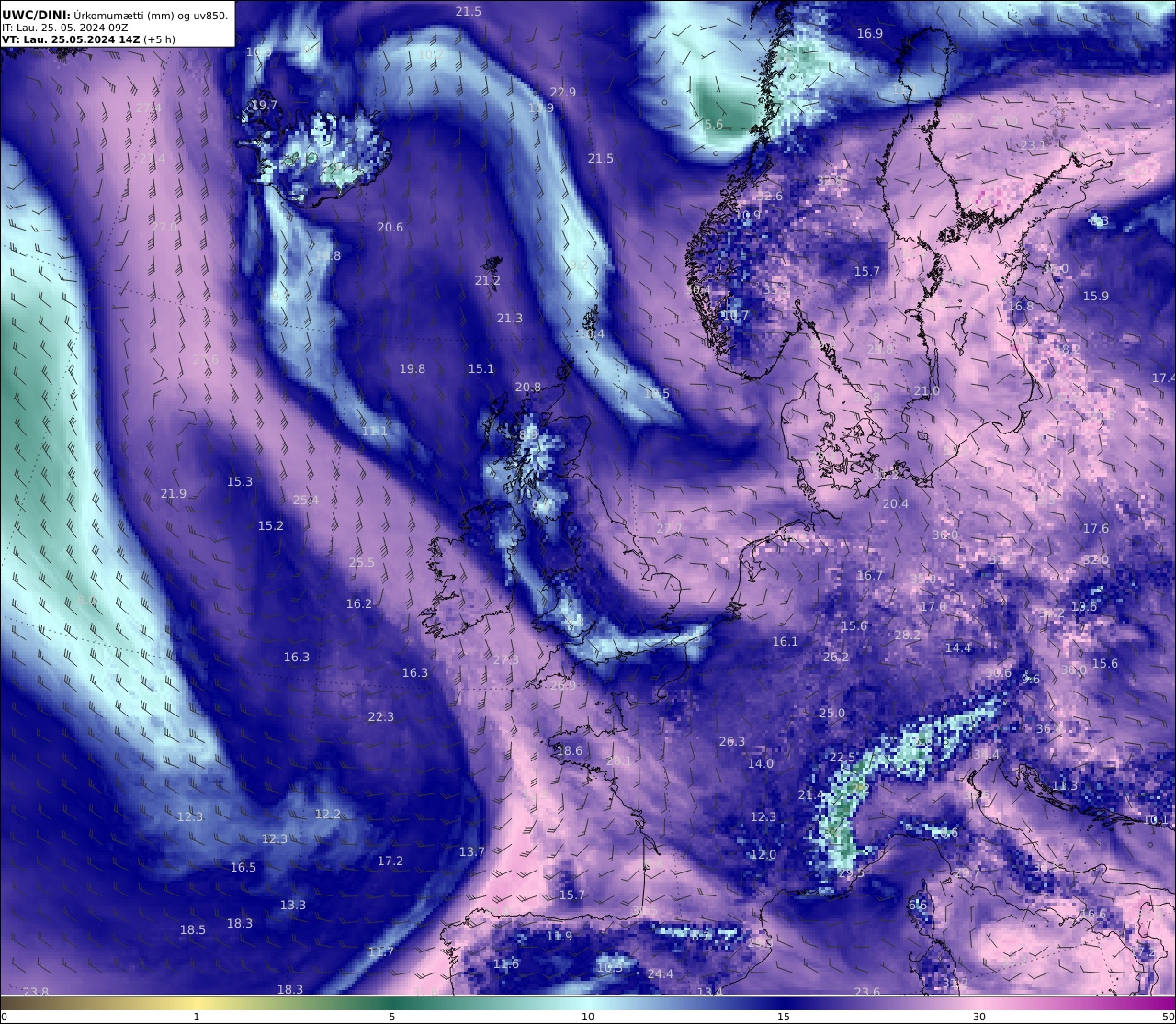
Task: Click the 17.4 value at right edge
Action: [x=1164, y=377]
